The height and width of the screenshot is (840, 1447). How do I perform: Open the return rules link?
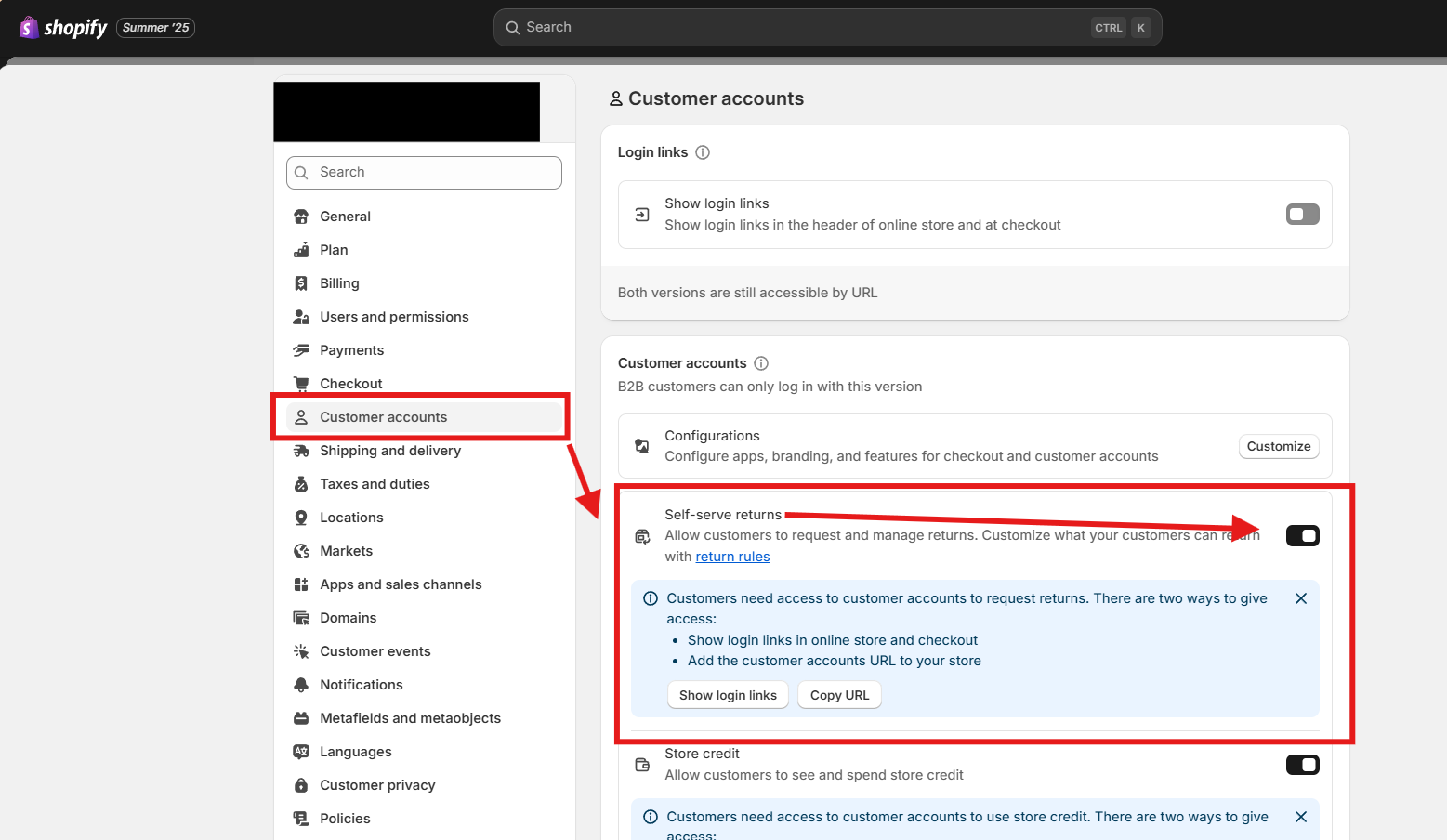pyautogui.click(x=732, y=557)
